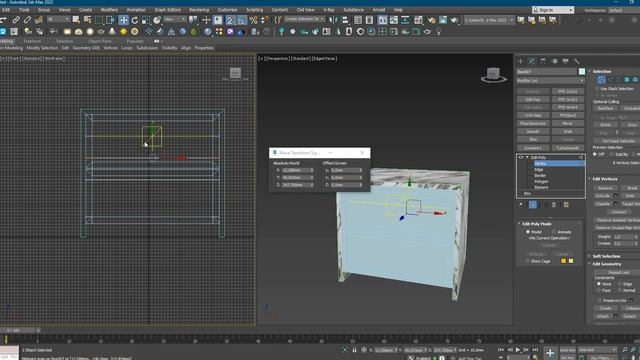Click the Configure Modifier Sets icon
This screenshot has width=640, height=360.
pos(566,204)
